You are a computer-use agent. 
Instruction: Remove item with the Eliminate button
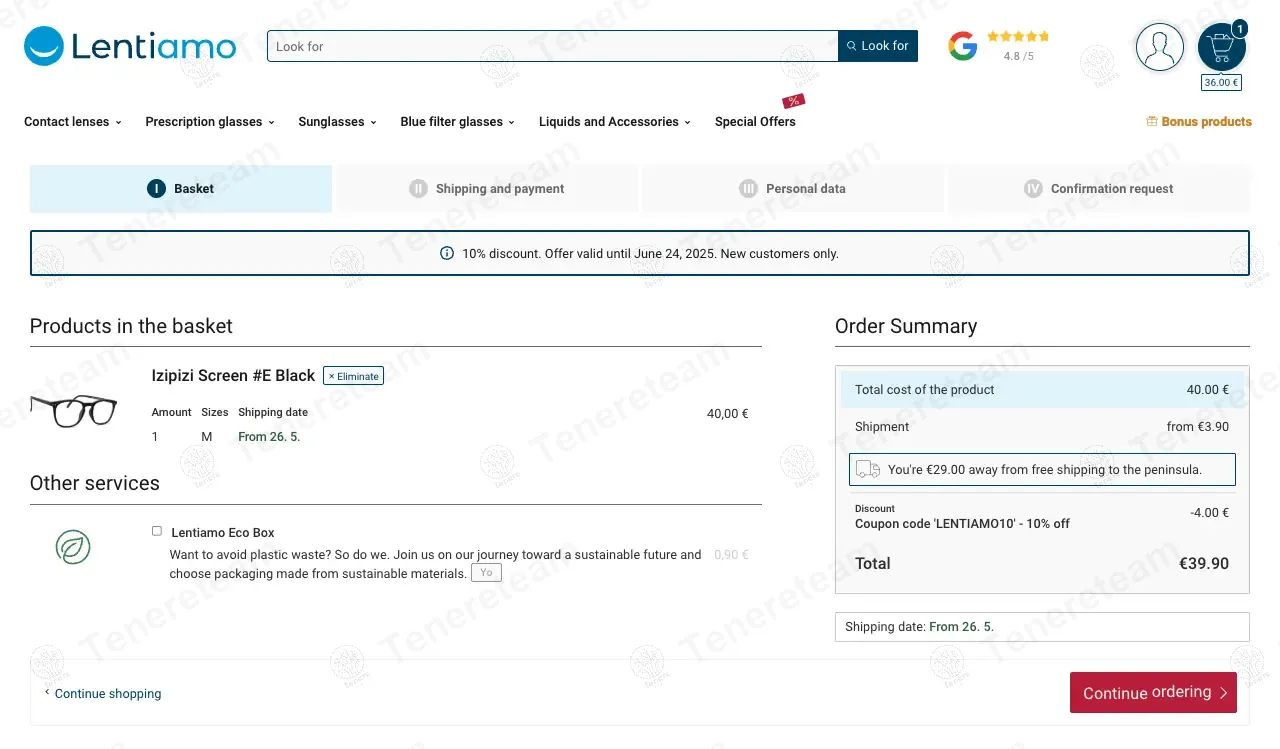(354, 376)
